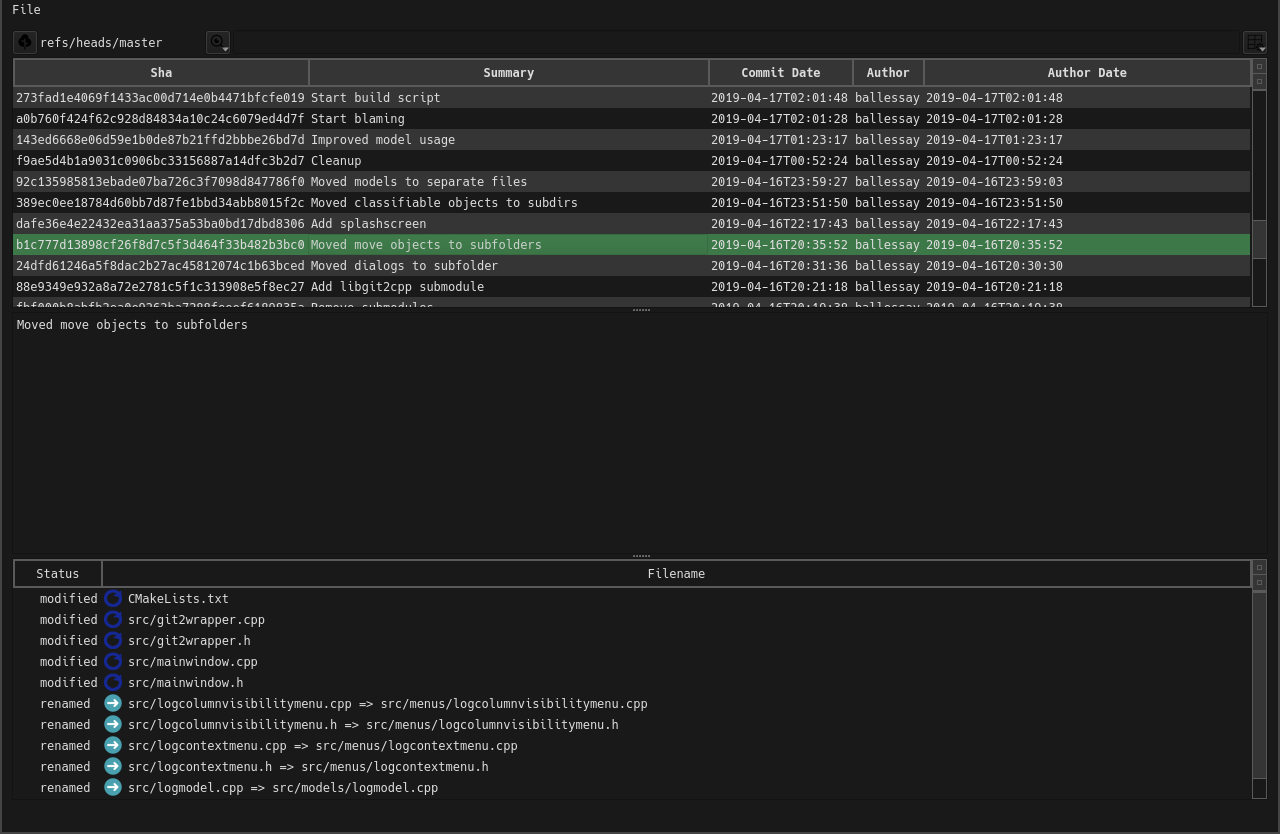Screen dimensions: 1280x834
Task: Click the Commit Date column header
Action: 781,73
